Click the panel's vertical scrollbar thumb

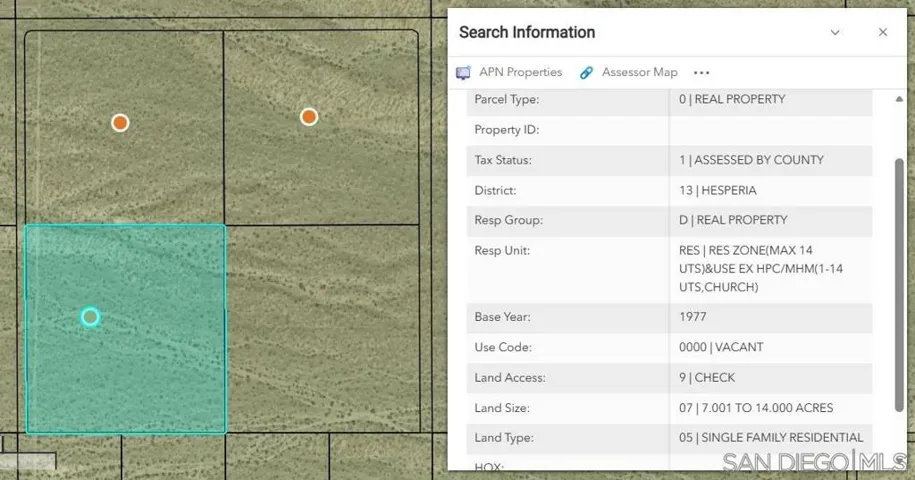pyautogui.click(x=898, y=285)
